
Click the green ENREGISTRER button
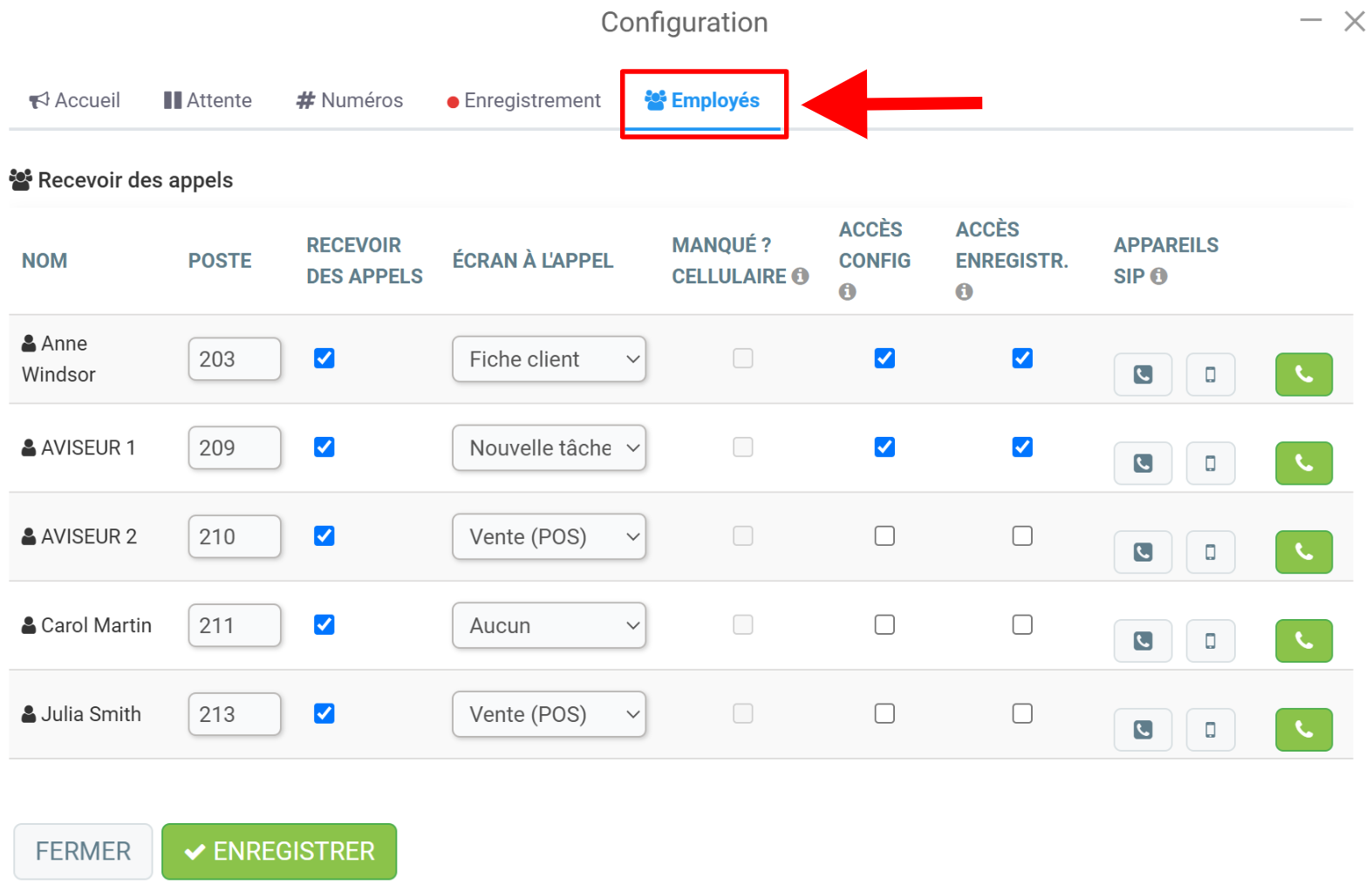(x=279, y=852)
